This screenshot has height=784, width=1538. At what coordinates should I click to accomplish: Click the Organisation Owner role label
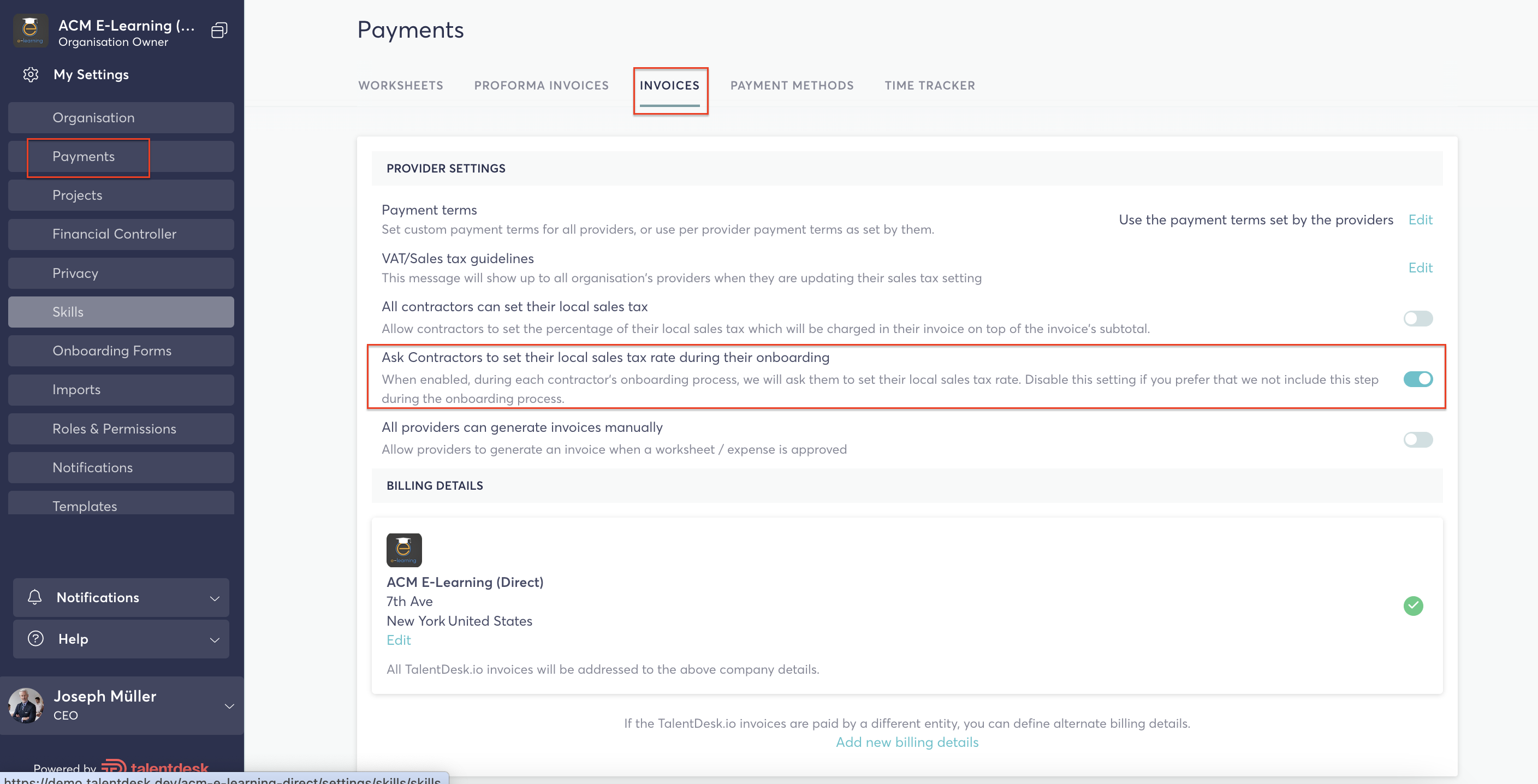(113, 42)
